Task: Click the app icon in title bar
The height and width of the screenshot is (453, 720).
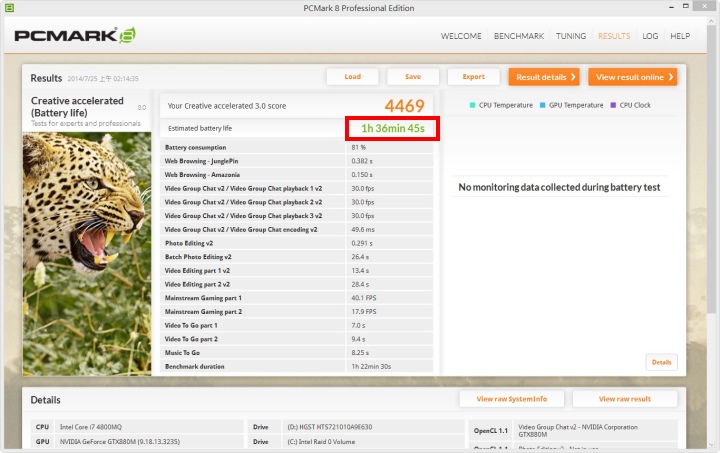Action: (8, 8)
